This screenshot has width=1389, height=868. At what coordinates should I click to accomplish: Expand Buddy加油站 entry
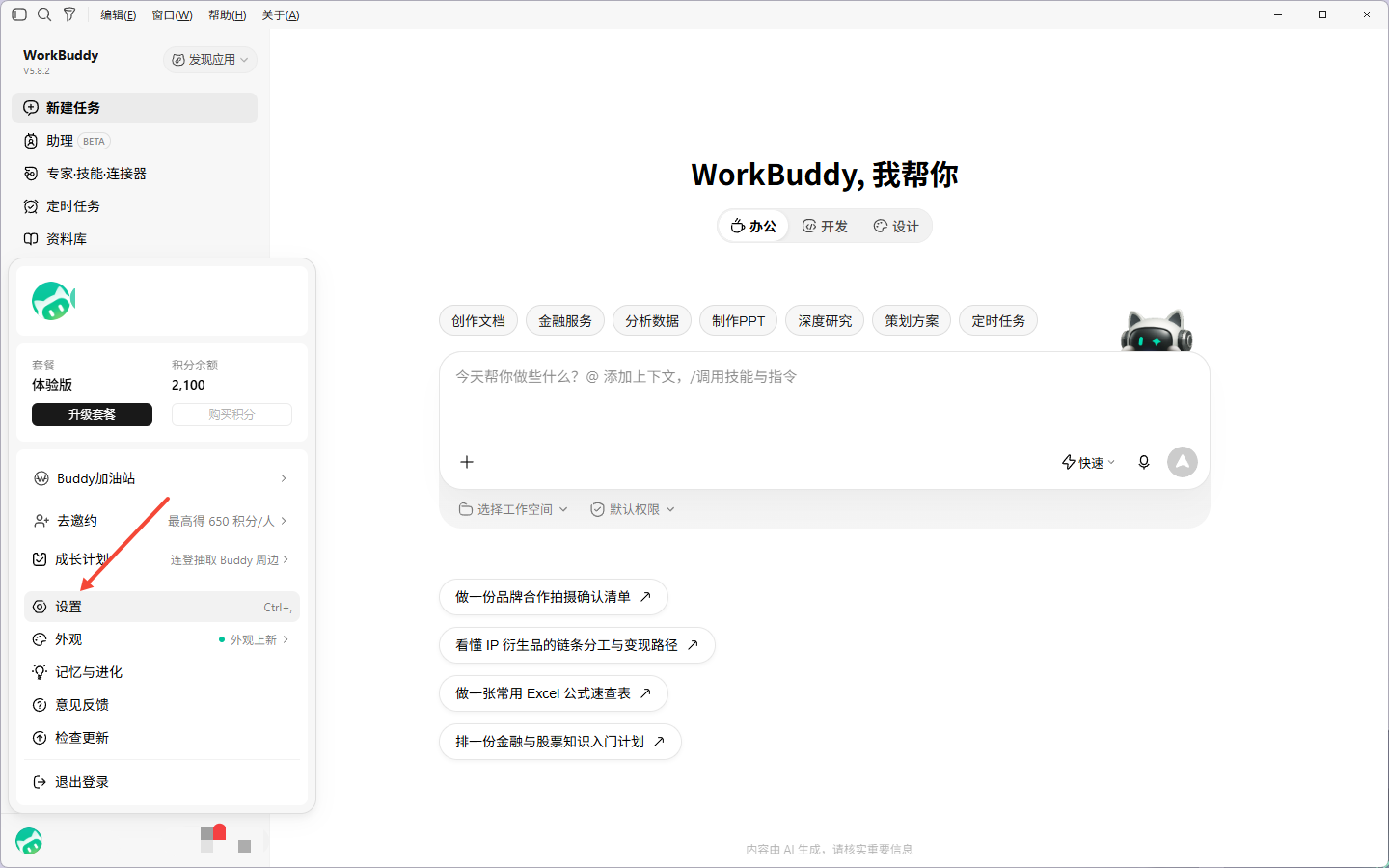(162, 478)
